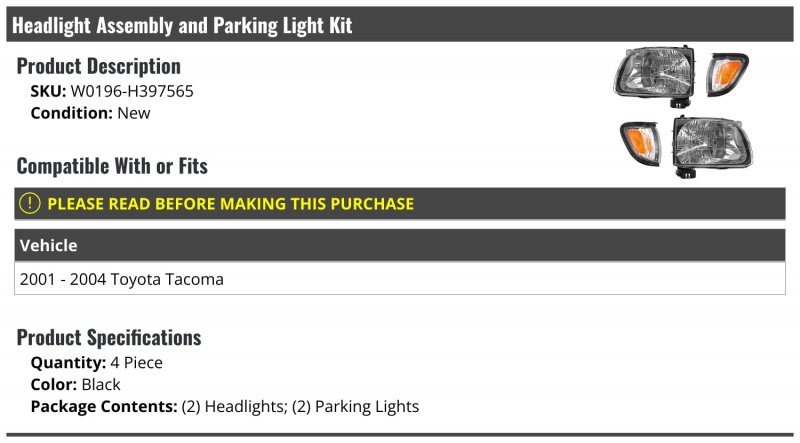Click the SKU label
Viewport: 800px width, 443px height.
[48, 91]
